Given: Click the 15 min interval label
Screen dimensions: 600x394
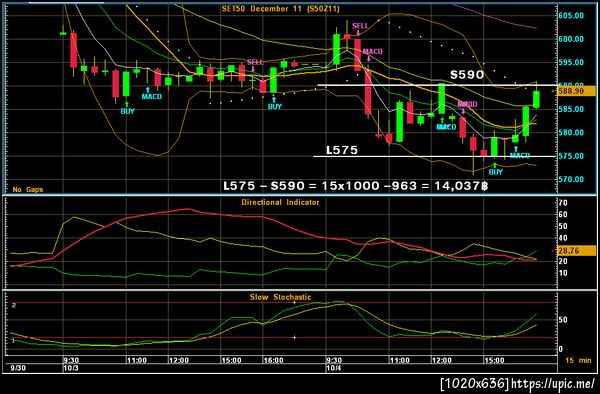Looking at the screenshot, I should click(x=578, y=360).
